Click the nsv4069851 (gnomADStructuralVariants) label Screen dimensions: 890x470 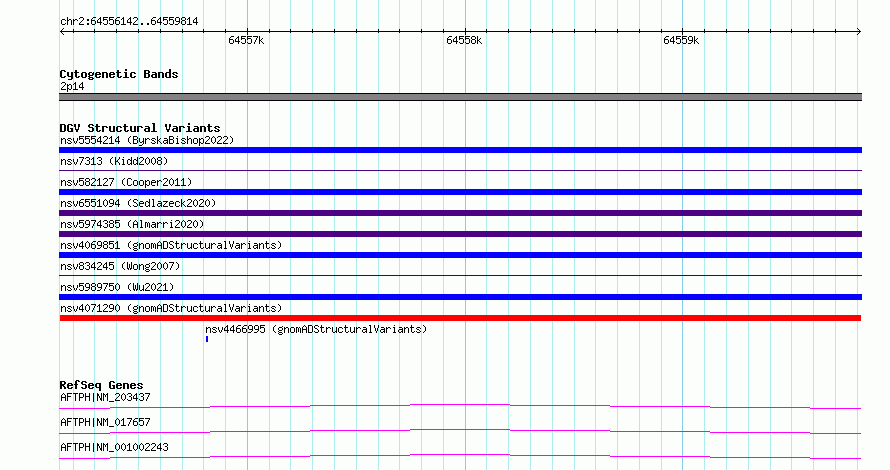[171, 245]
